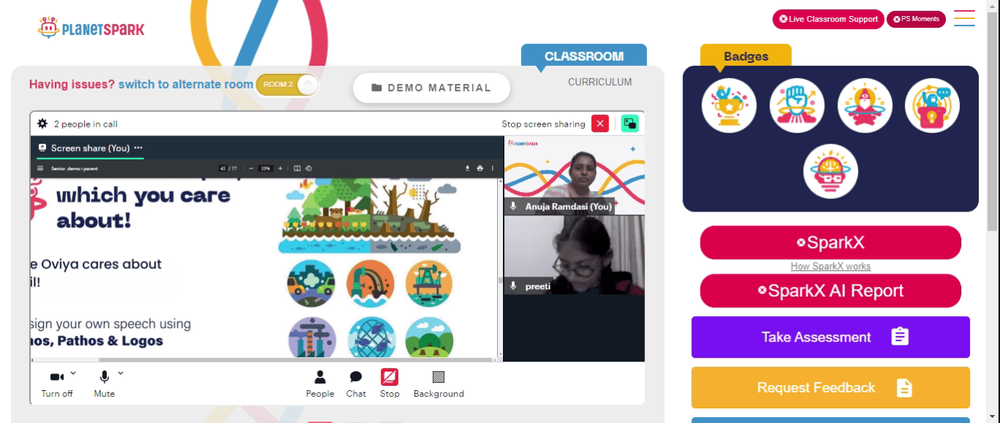1000x423 pixels.
Task: Select the brain with glasses badge
Action: point(830,172)
